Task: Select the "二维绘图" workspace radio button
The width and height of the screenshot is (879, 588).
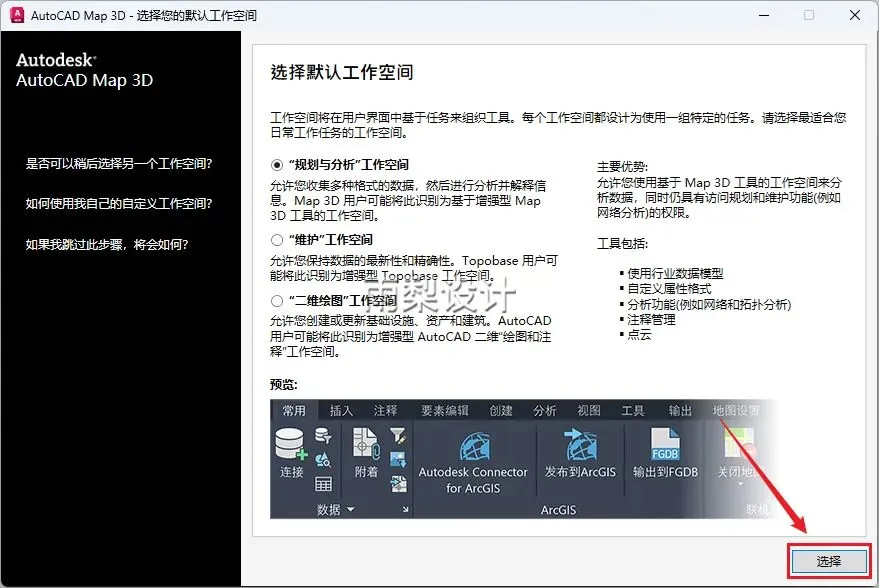Action: (x=276, y=301)
